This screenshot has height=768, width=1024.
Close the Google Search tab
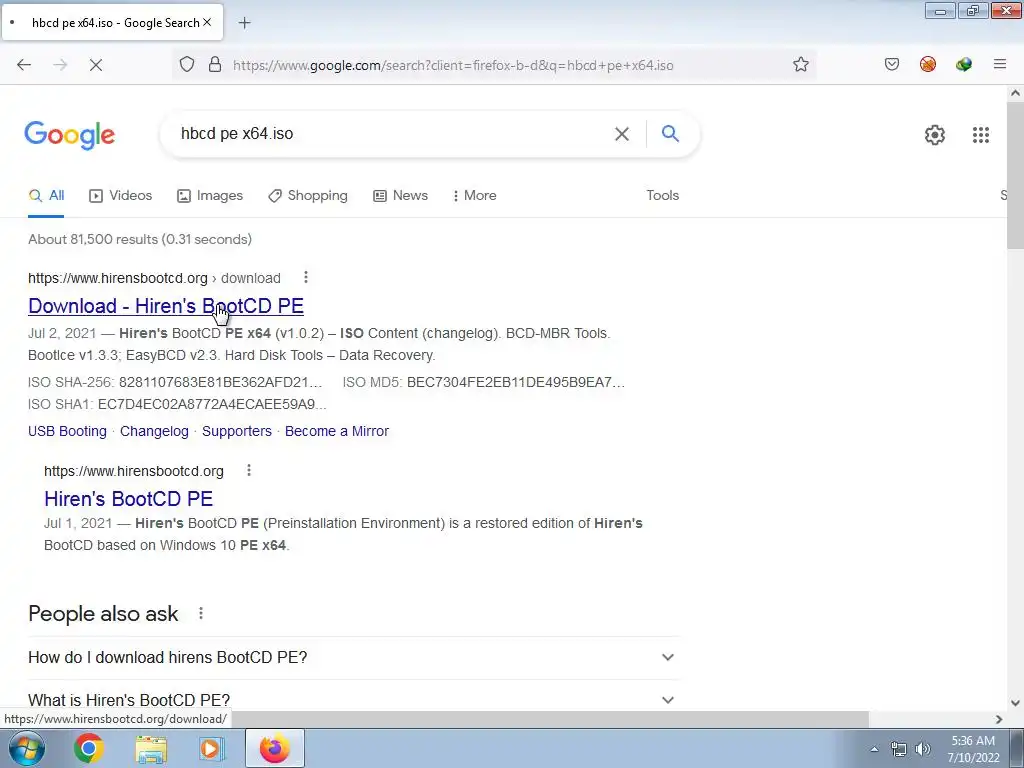207,22
